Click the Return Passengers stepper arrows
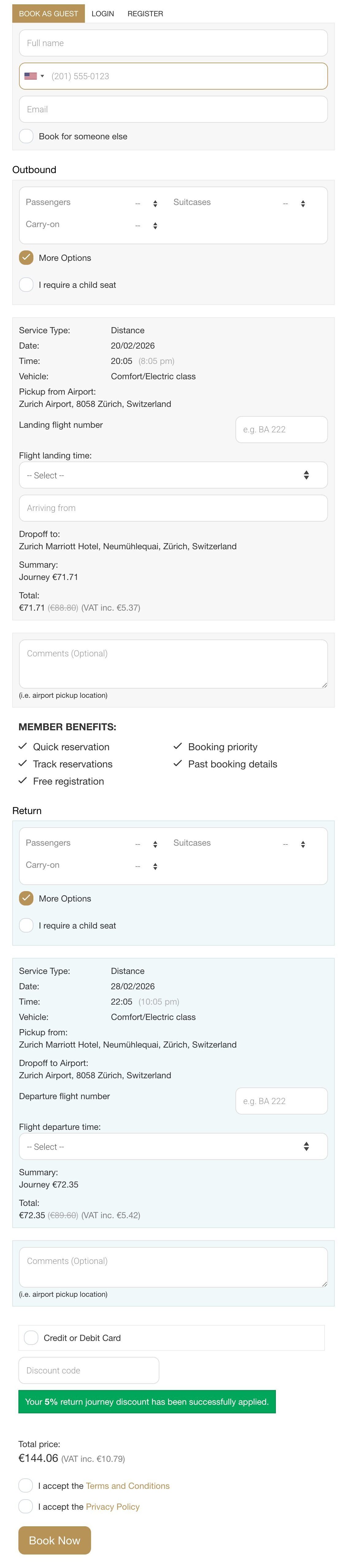The height and width of the screenshot is (1568, 347). (x=155, y=844)
